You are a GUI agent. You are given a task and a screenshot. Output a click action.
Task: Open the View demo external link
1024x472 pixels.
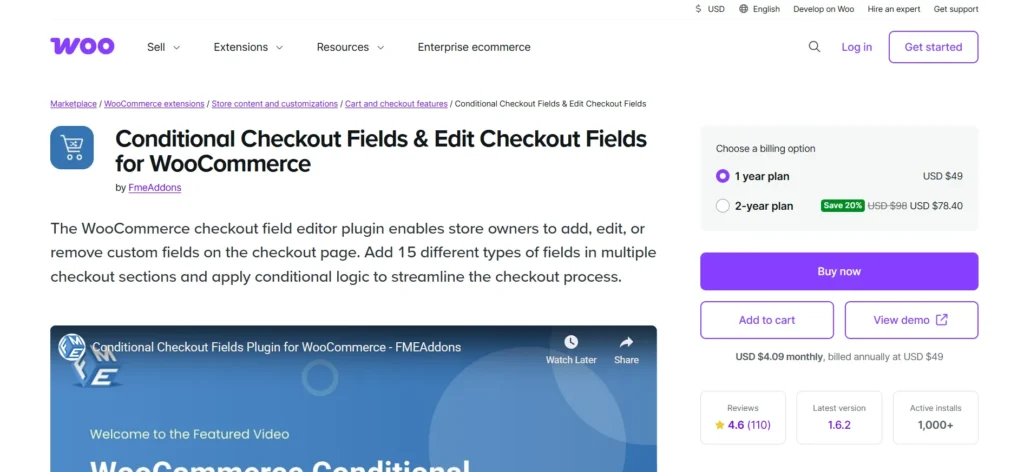click(x=911, y=320)
